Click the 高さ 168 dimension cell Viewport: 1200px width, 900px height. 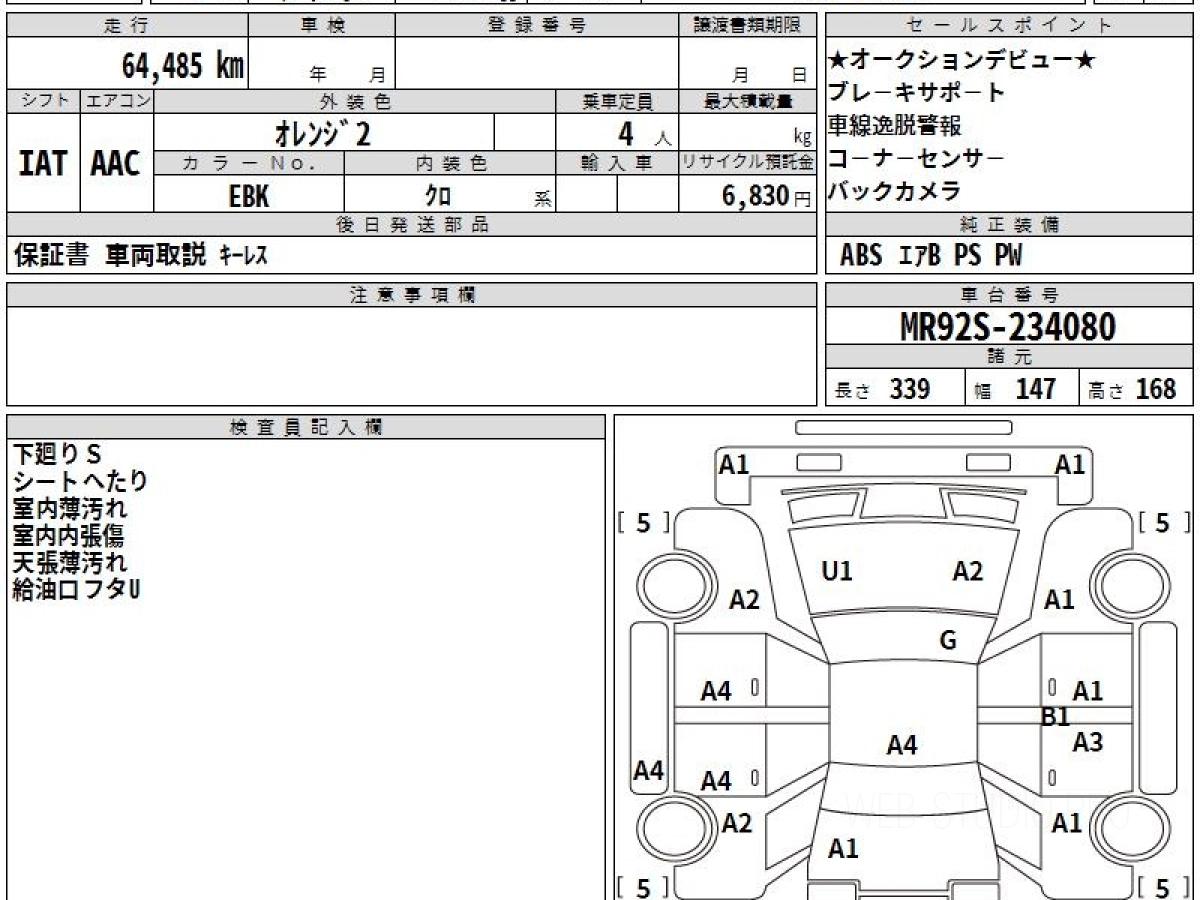pos(1137,388)
